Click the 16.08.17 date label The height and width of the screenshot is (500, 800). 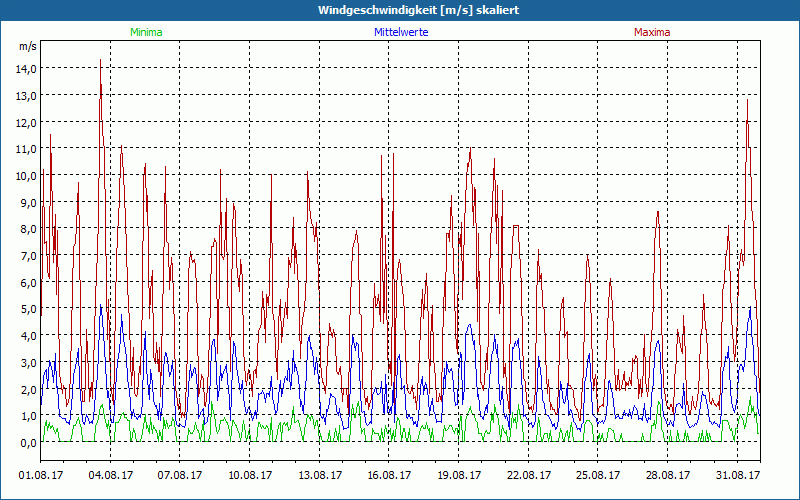pyautogui.click(x=389, y=475)
